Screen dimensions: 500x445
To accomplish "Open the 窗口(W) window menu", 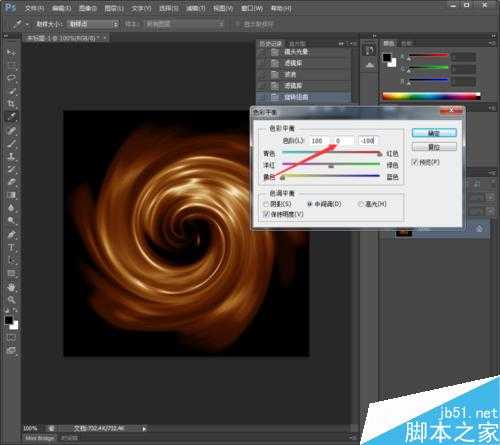I will pyautogui.click(x=252, y=8).
